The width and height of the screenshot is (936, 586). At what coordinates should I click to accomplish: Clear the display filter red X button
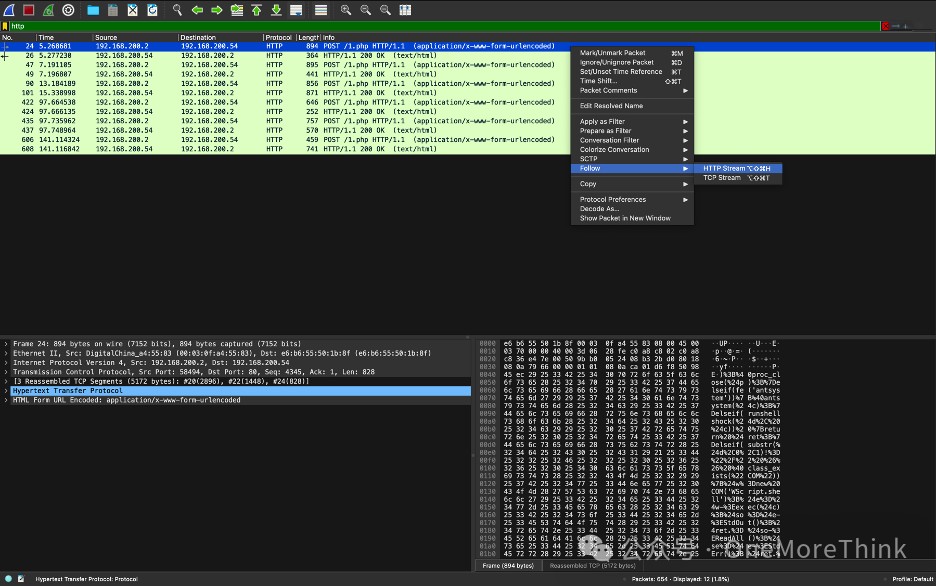pos(885,26)
